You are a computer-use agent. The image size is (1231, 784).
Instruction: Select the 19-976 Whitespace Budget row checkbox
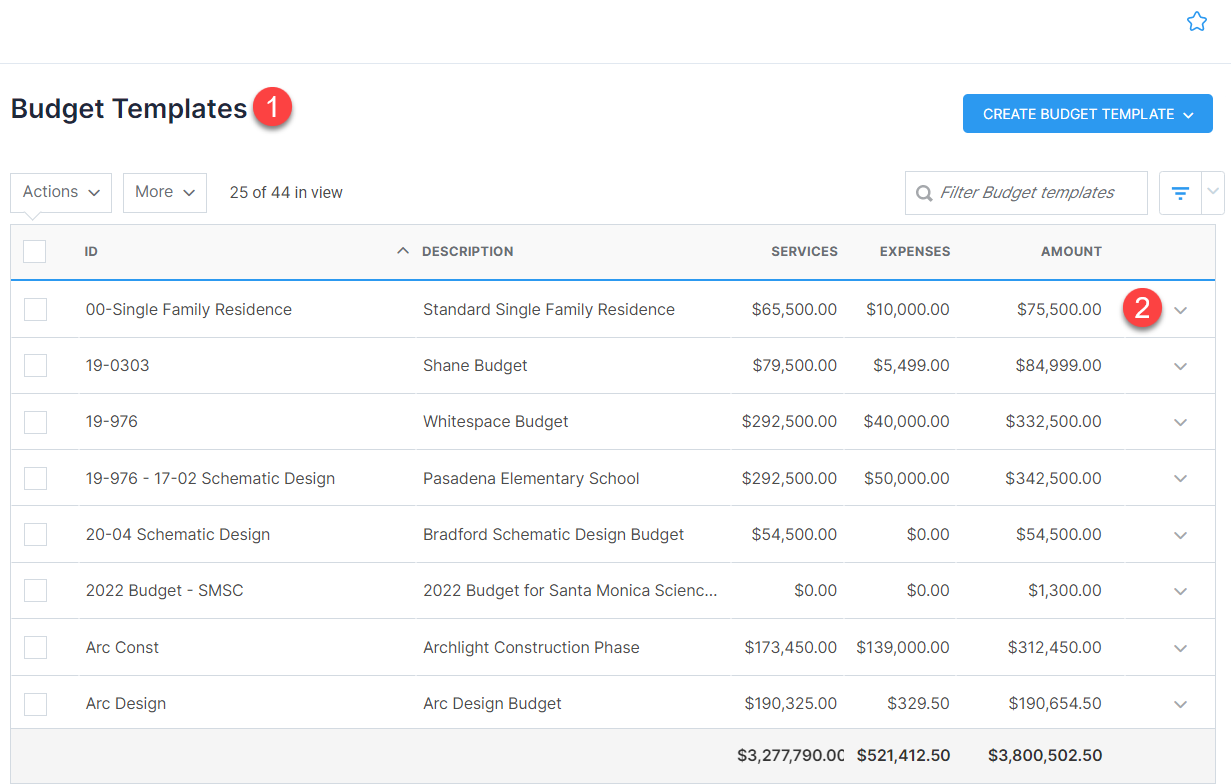pyautogui.click(x=35, y=422)
